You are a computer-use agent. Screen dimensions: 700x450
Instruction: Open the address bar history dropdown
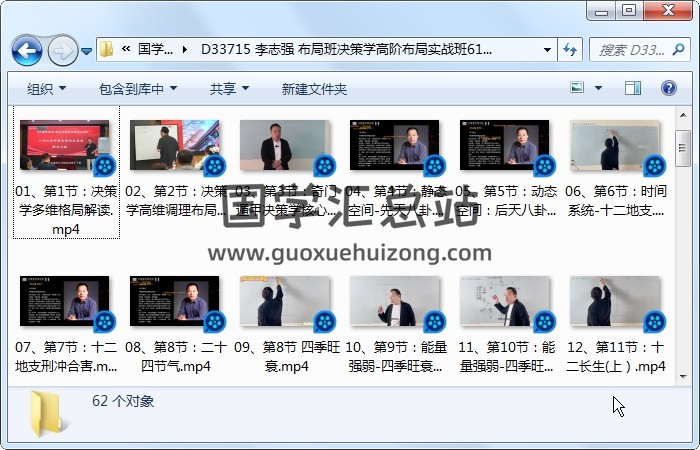tap(547, 50)
